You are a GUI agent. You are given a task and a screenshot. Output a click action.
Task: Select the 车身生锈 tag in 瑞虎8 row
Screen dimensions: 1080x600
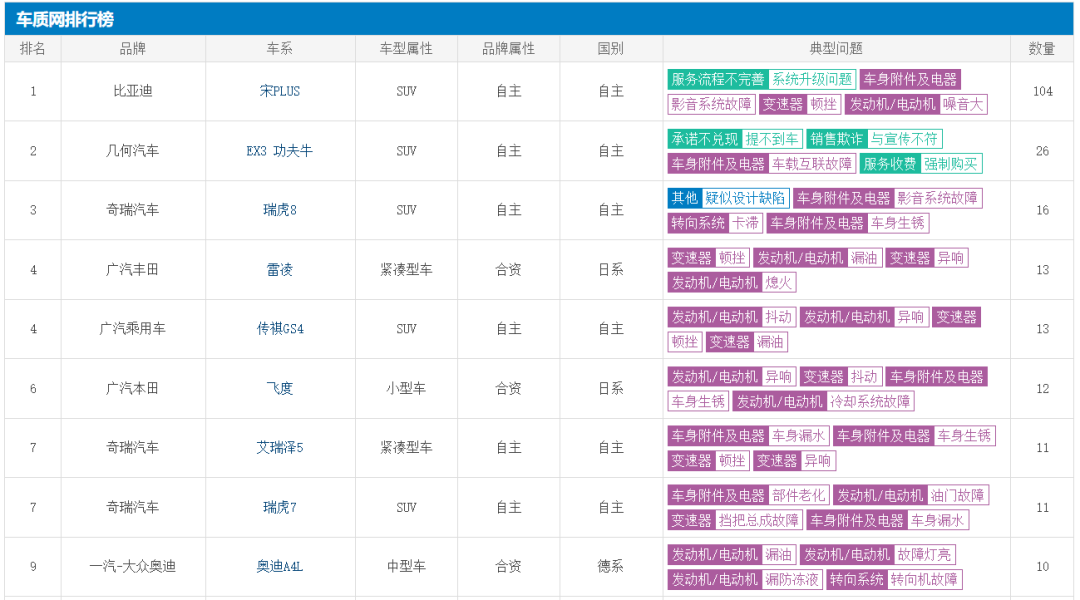(x=848, y=223)
